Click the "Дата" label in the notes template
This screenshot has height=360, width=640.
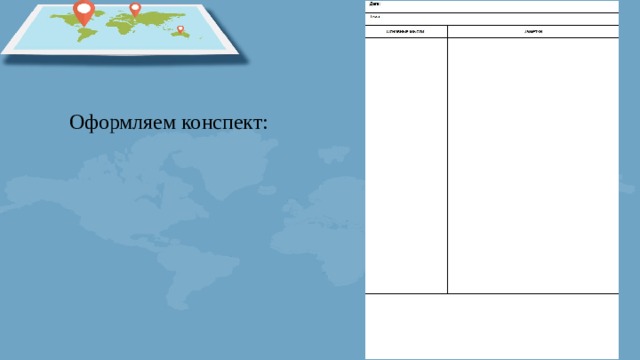click(374, 4)
